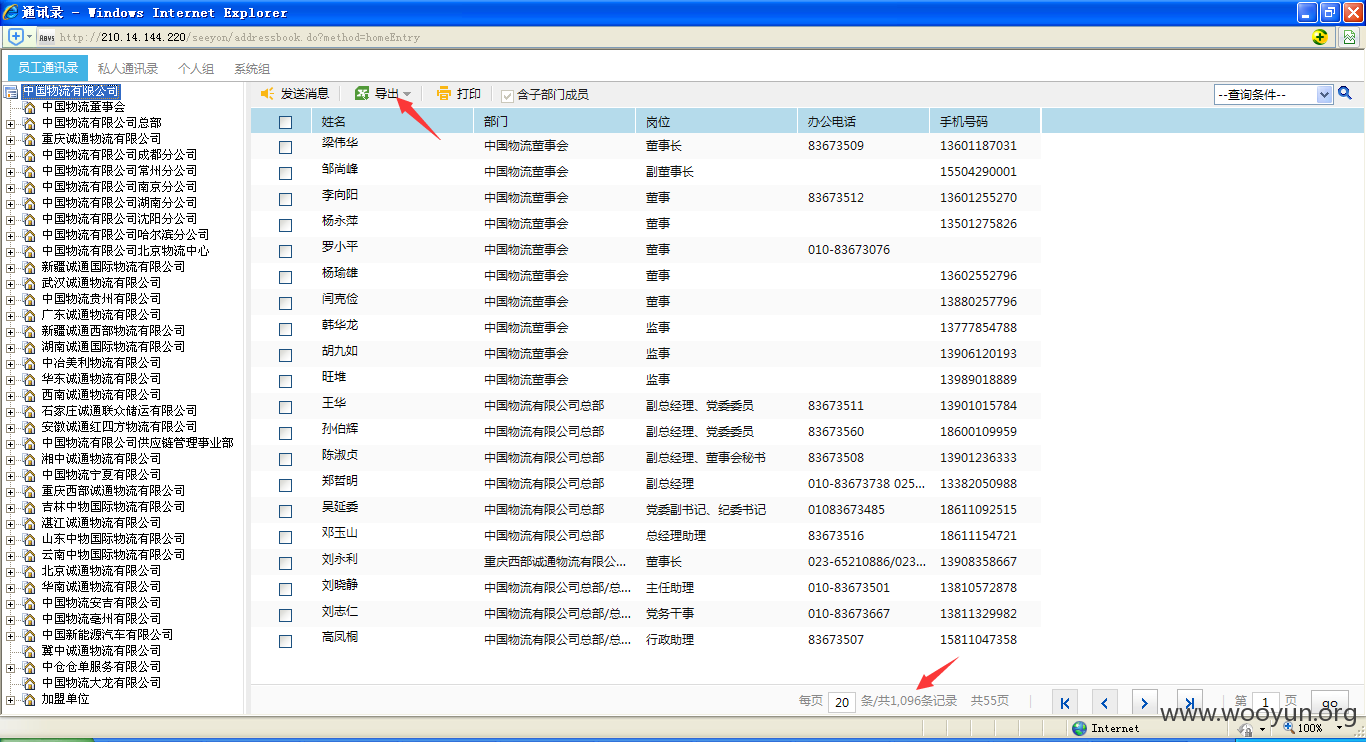Image resolution: width=1366 pixels, height=742 pixels.
Task: Click the Internet zone globe in status bar
Action: coord(1079,728)
